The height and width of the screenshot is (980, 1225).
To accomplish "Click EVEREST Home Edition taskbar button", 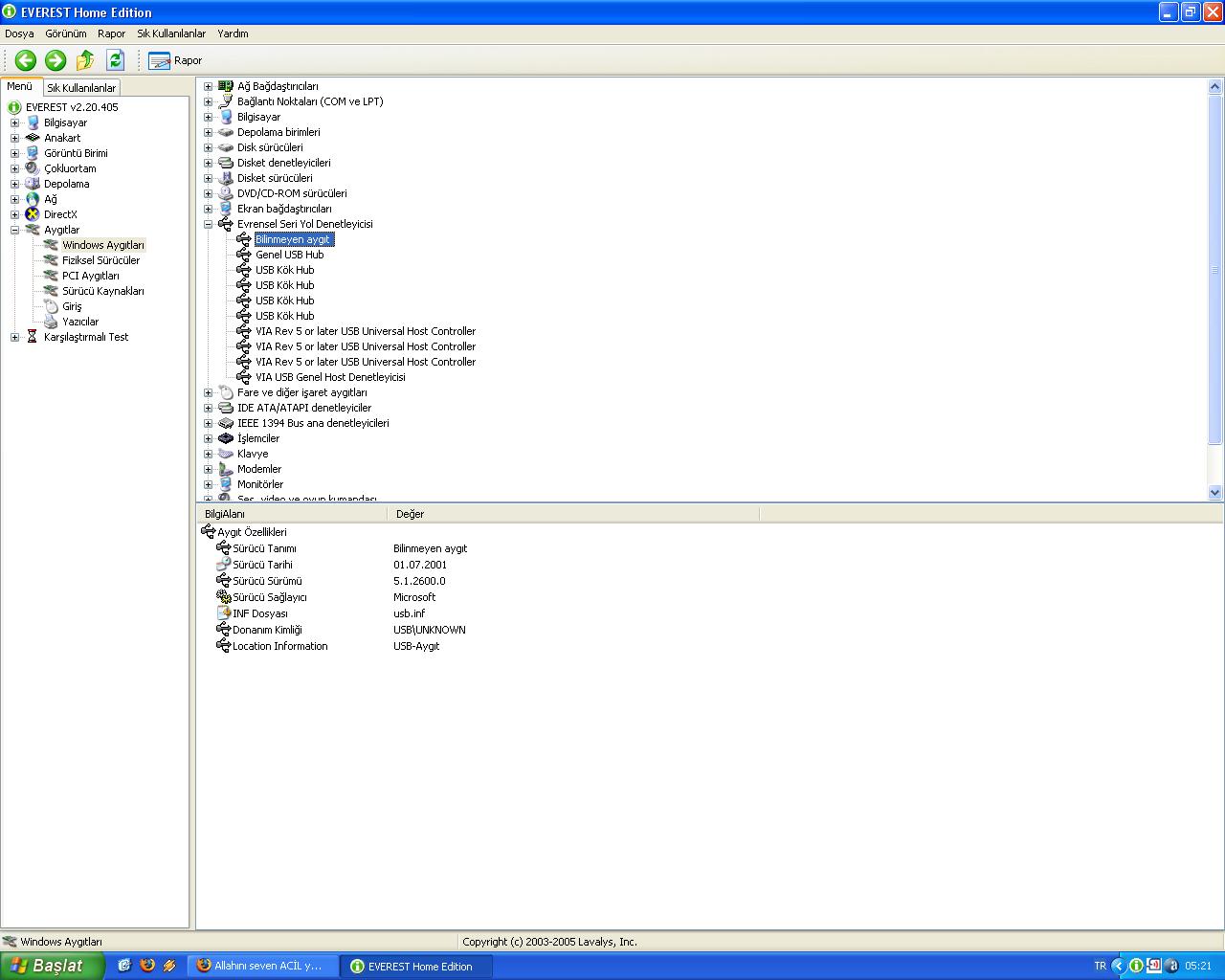I will (416, 966).
